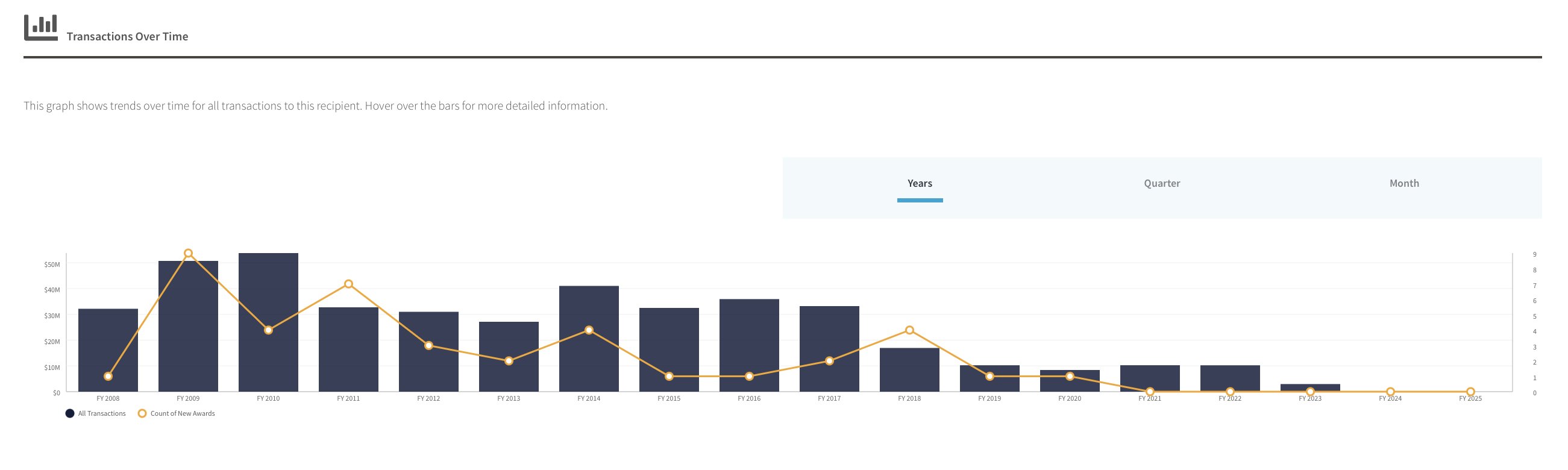
Task: Click the FY 2008 x-axis label
Action: pos(108,398)
